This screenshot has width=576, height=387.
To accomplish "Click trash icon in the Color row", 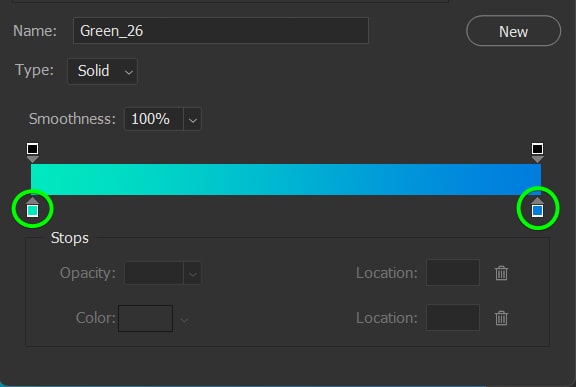I will 501,318.
